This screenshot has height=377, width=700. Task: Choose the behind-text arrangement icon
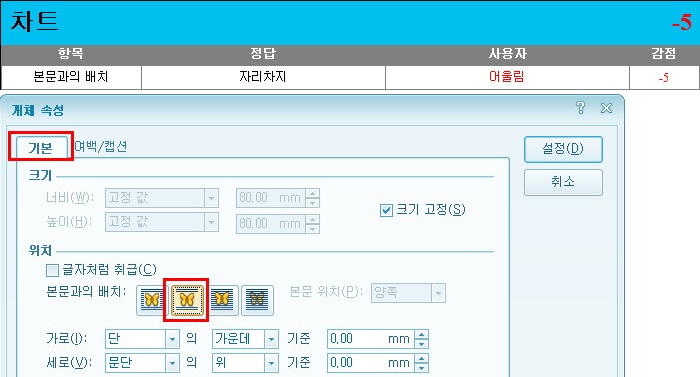click(257, 300)
